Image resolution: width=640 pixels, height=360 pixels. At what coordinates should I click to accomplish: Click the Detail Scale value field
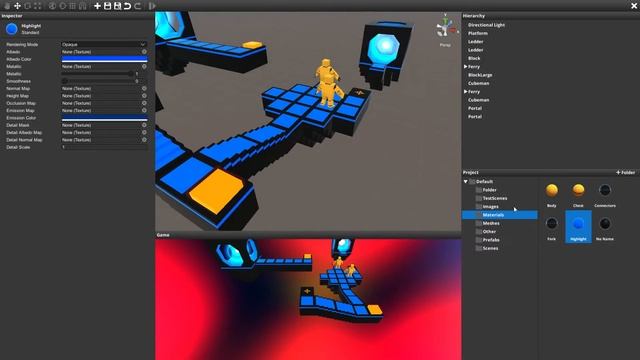pyautogui.click(x=104, y=147)
